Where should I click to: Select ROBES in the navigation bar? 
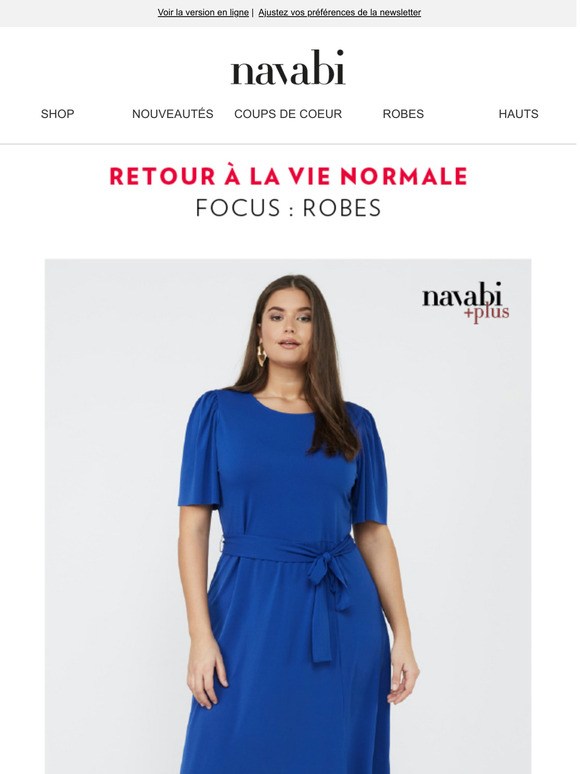point(403,114)
